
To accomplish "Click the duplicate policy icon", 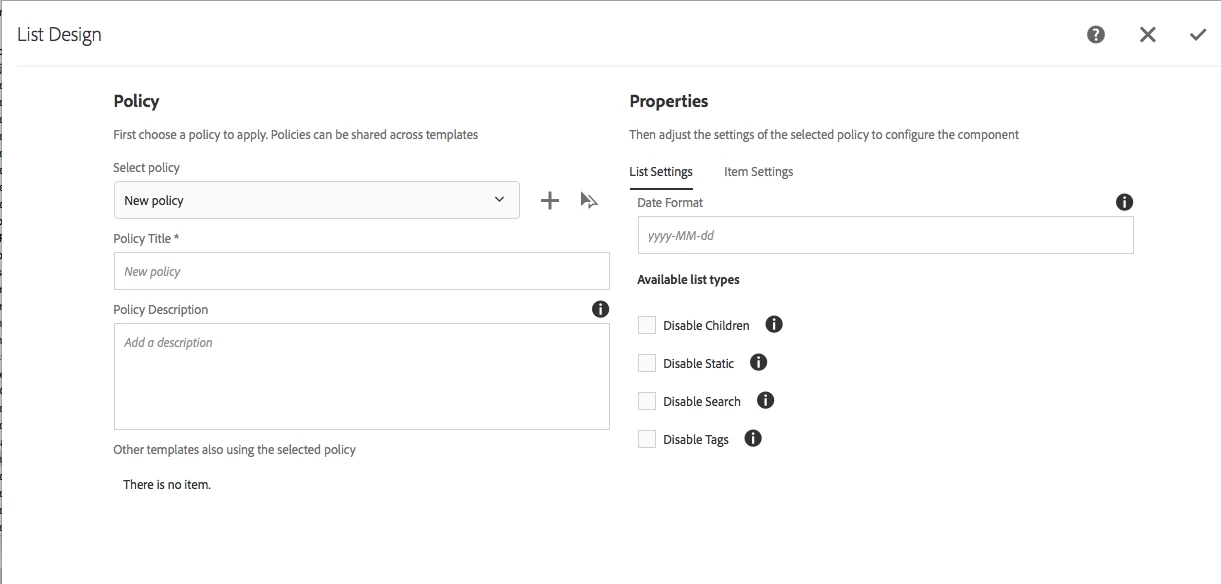I will (589, 201).
